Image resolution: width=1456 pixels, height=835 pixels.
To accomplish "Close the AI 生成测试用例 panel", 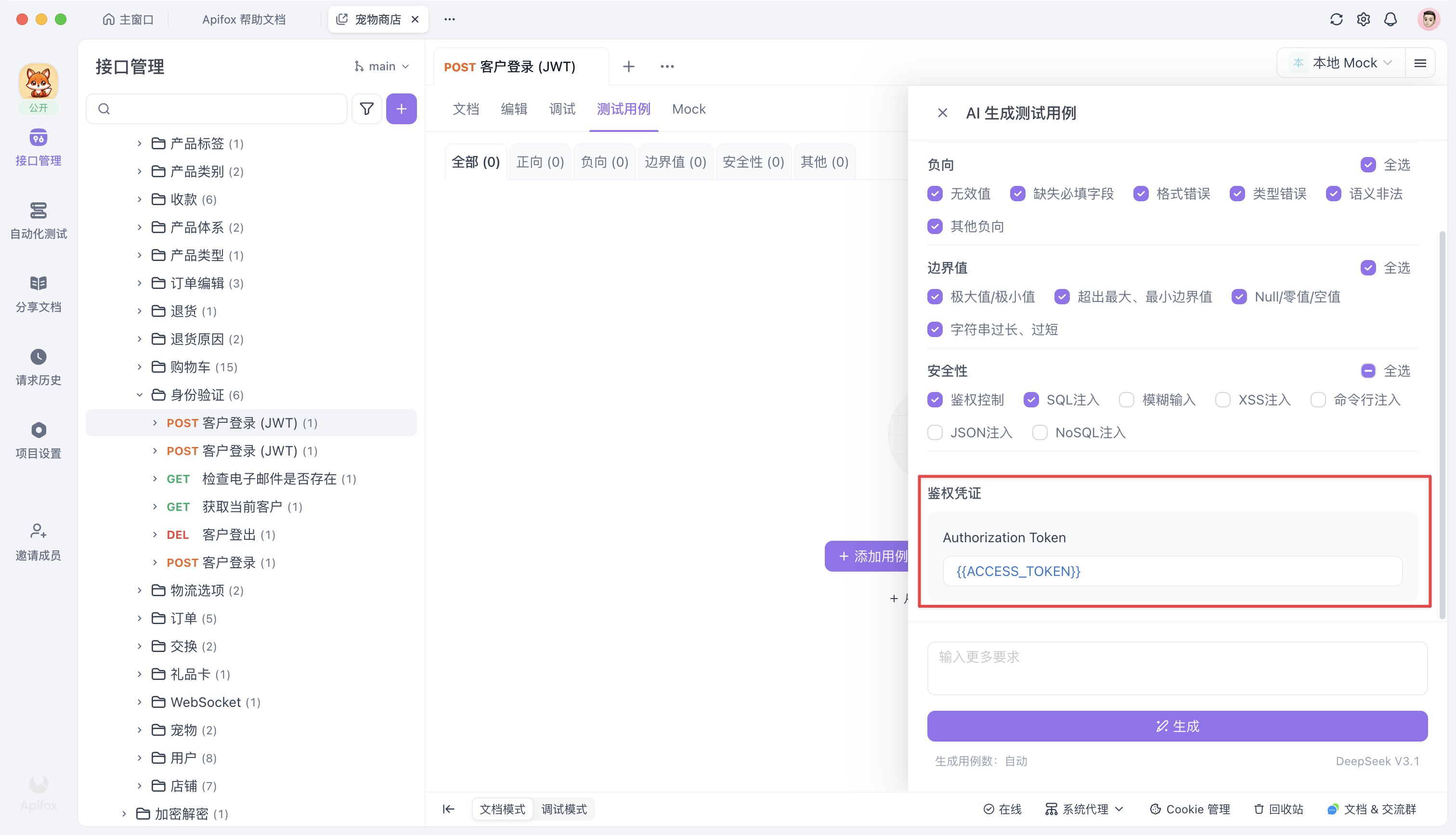I will (x=942, y=112).
